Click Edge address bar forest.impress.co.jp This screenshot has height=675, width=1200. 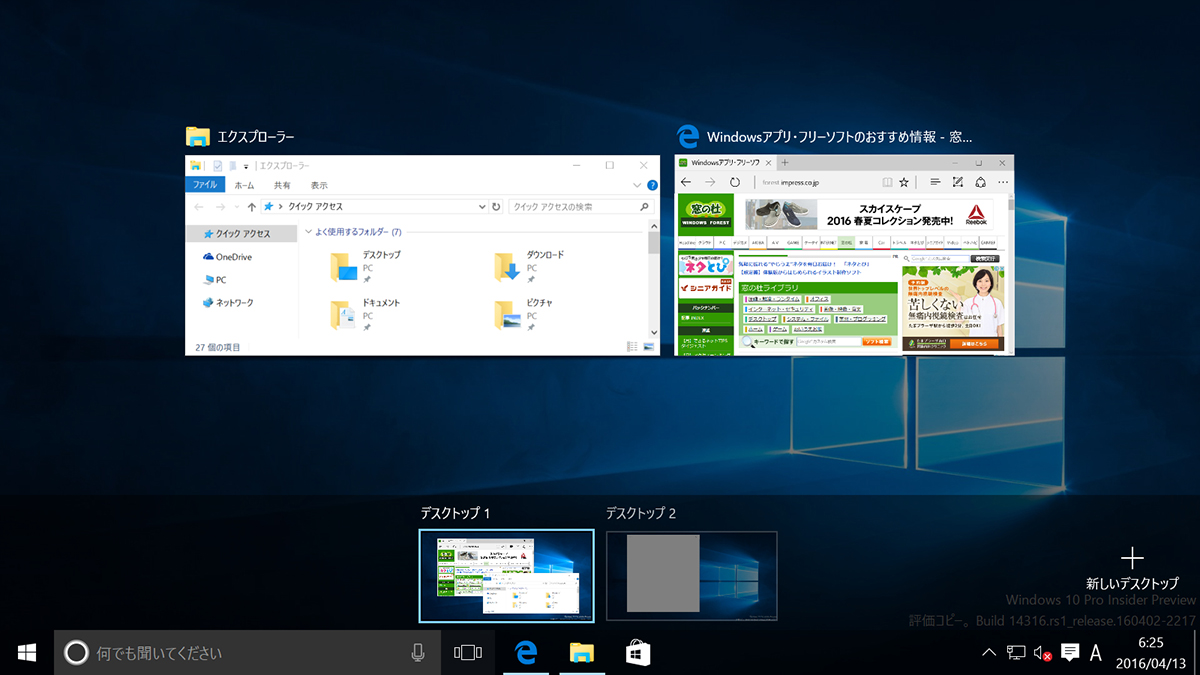point(790,183)
